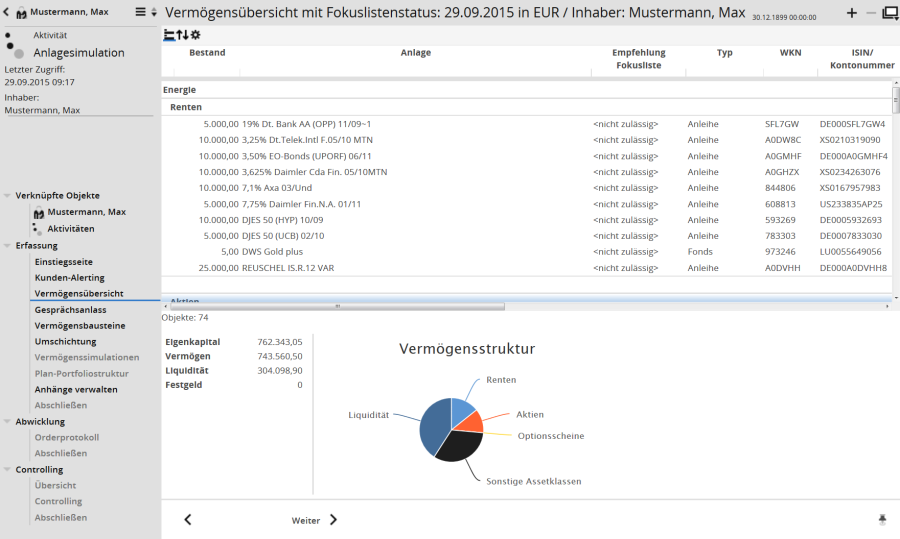The width and height of the screenshot is (900, 539).
Task: Click the Liquidität slice of the pie chart
Action: click(431, 425)
